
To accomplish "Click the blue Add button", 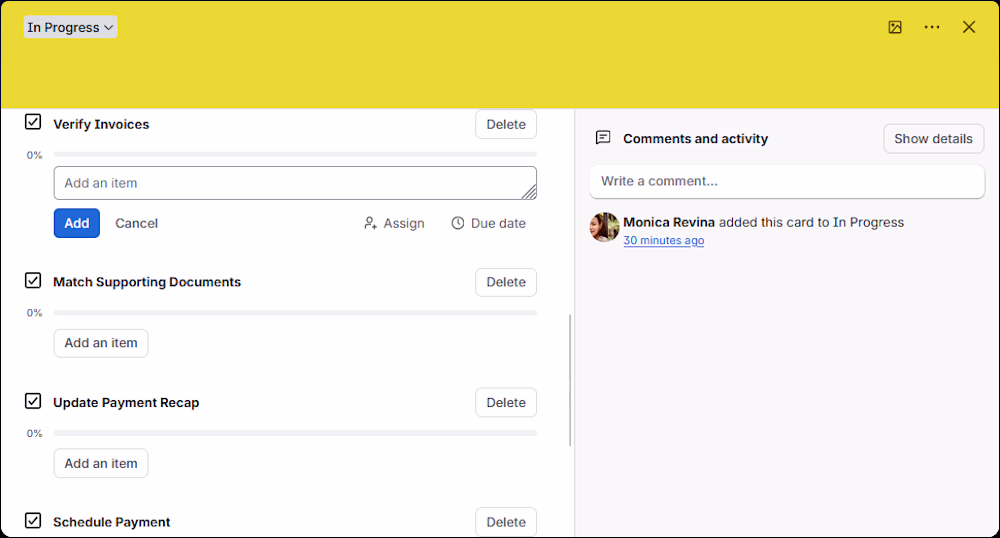I will 77,223.
